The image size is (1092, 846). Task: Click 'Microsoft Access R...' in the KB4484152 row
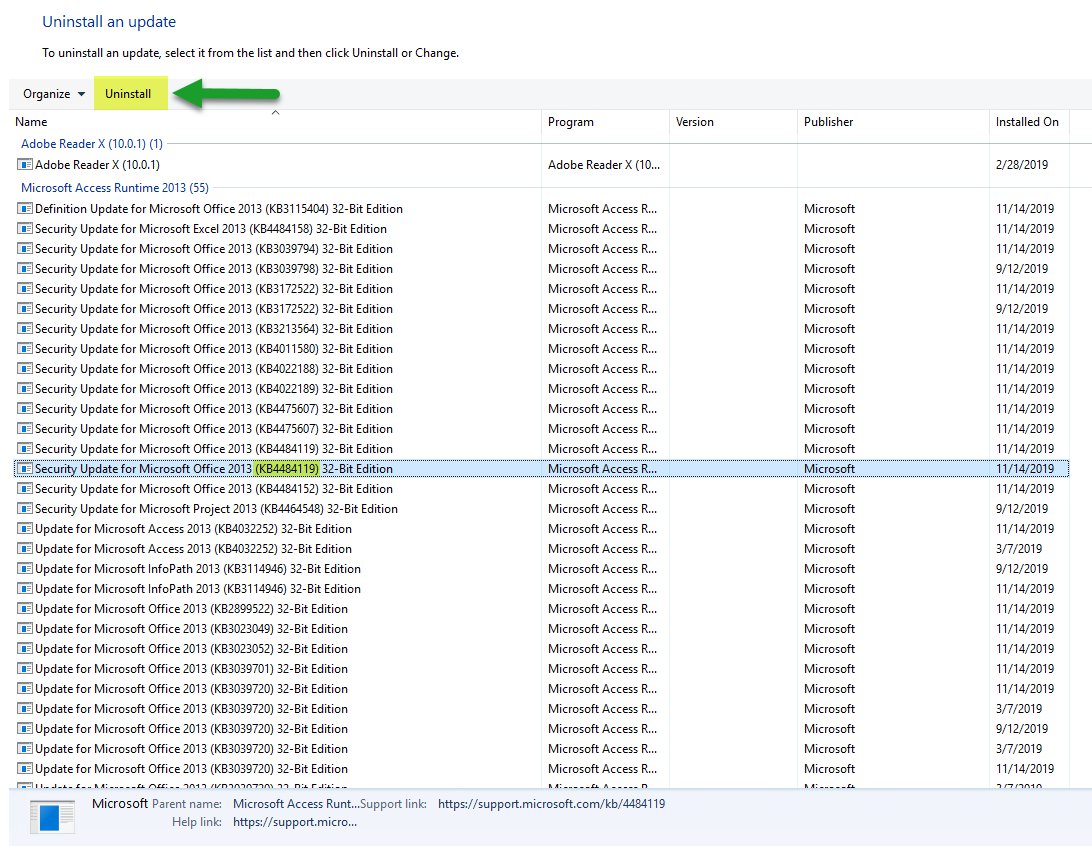click(602, 489)
